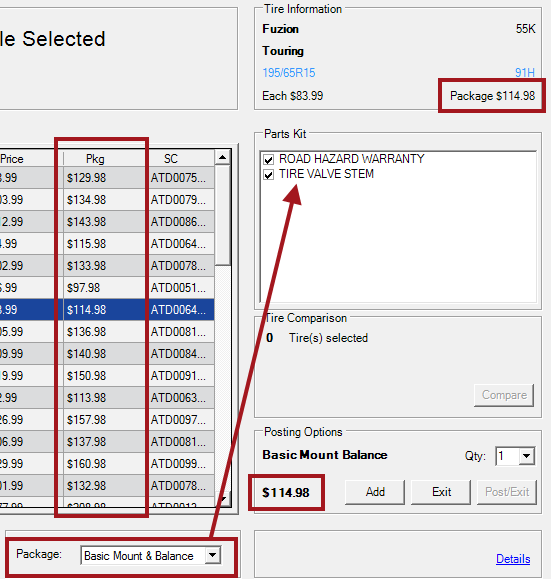Click the 195/65R15 tire size link

[289, 73]
